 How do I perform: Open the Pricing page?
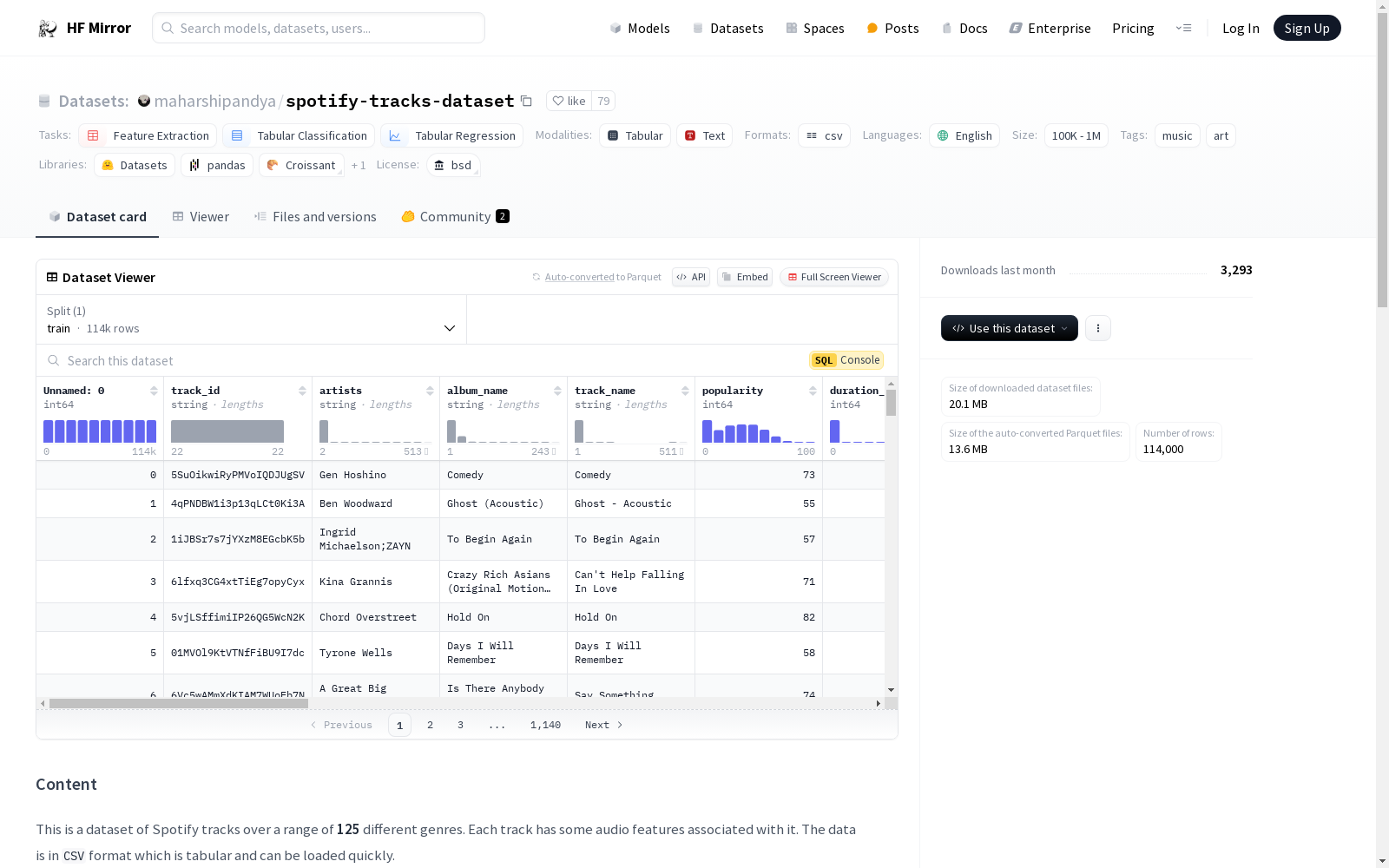tap(1133, 28)
